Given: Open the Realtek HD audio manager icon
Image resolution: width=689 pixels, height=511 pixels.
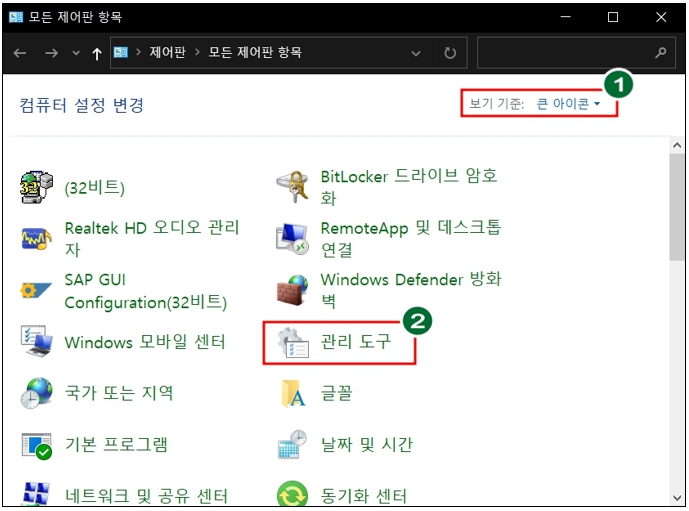Looking at the screenshot, I should click(x=36, y=239).
